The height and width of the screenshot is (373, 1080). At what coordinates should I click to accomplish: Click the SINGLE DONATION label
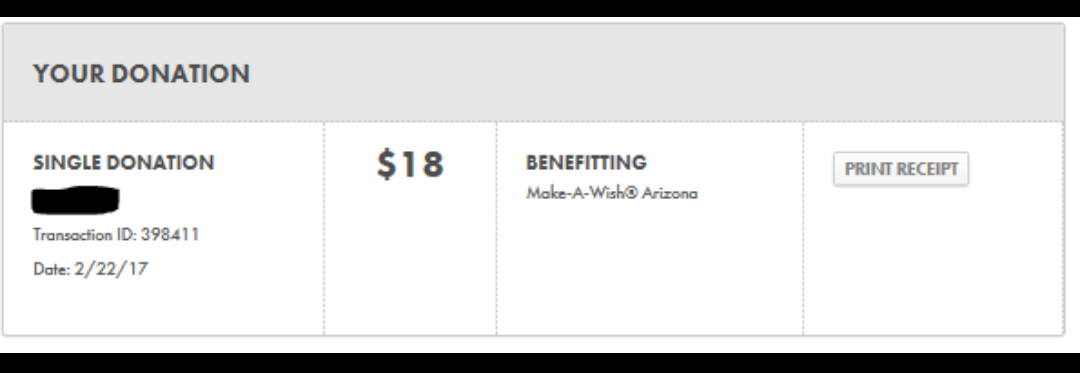click(x=124, y=163)
